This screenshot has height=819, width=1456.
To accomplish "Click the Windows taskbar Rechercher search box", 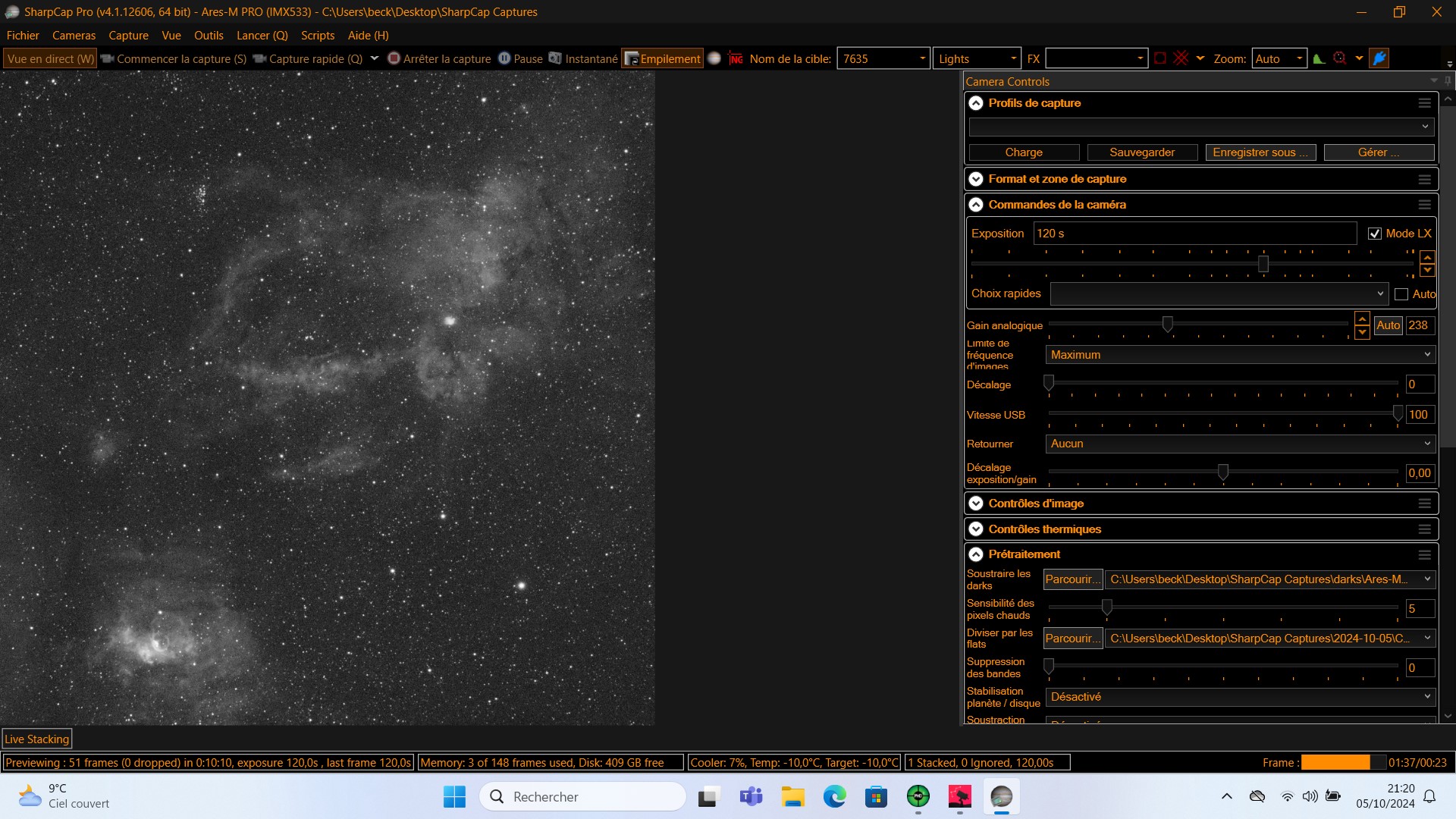I will point(582,797).
